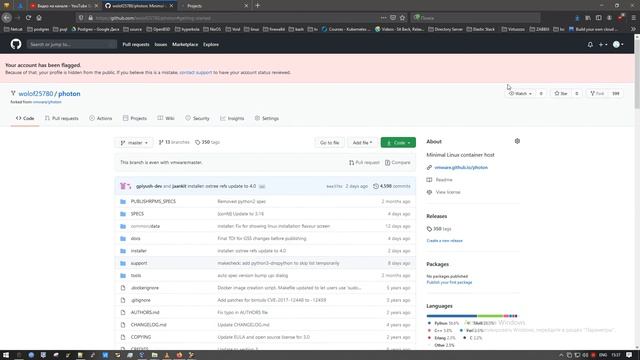Open the Readme link in About
Screen dimensions: 640x360
click(444, 180)
